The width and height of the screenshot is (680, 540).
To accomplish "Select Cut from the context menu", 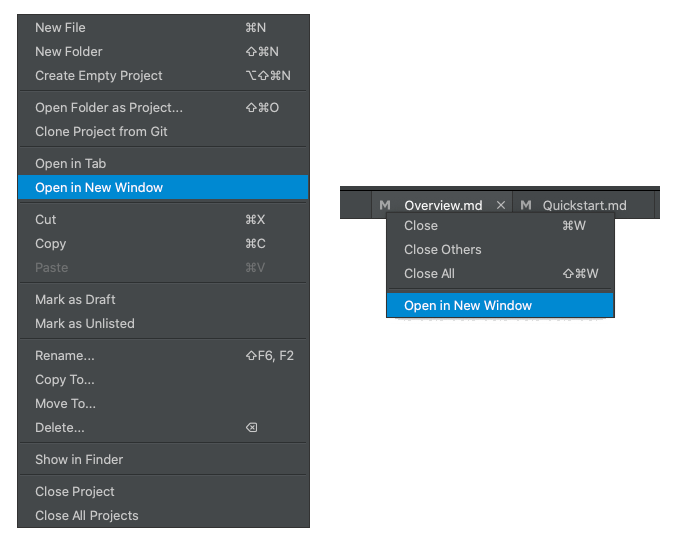I will pos(46,220).
